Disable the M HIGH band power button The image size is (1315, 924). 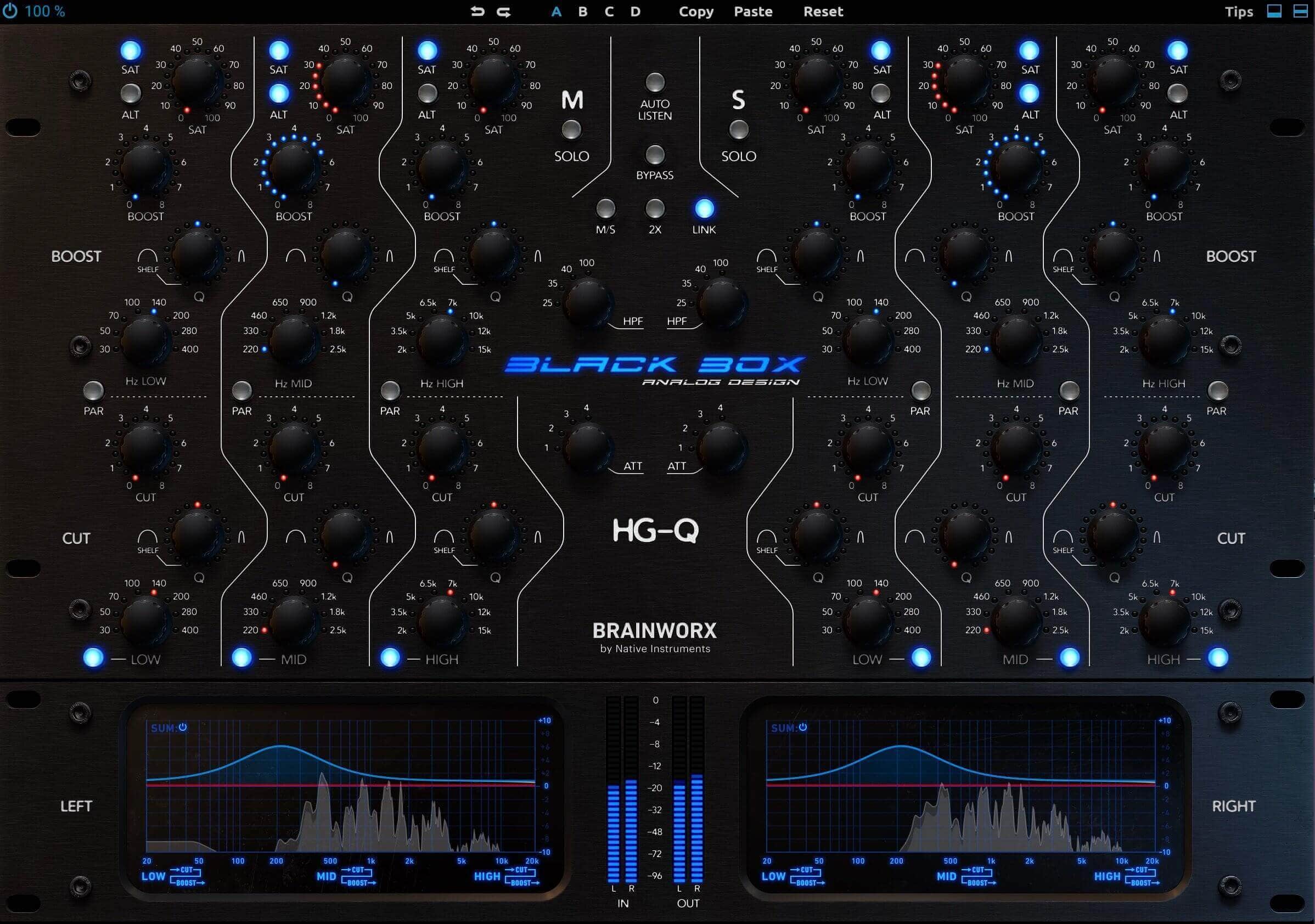pyautogui.click(x=390, y=657)
